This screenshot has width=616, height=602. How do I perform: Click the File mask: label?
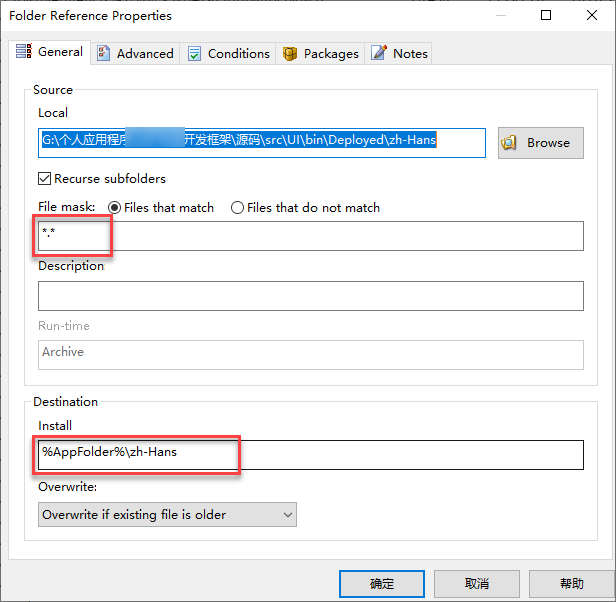(x=66, y=207)
